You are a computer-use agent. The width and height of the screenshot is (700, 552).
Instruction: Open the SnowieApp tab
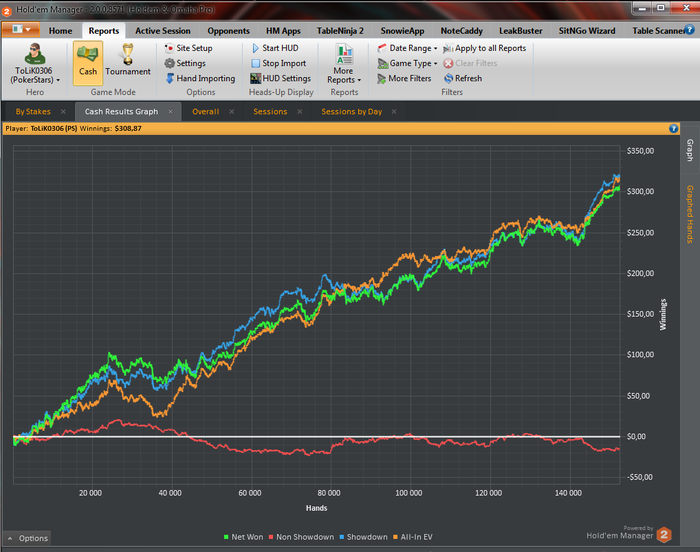coord(402,31)
